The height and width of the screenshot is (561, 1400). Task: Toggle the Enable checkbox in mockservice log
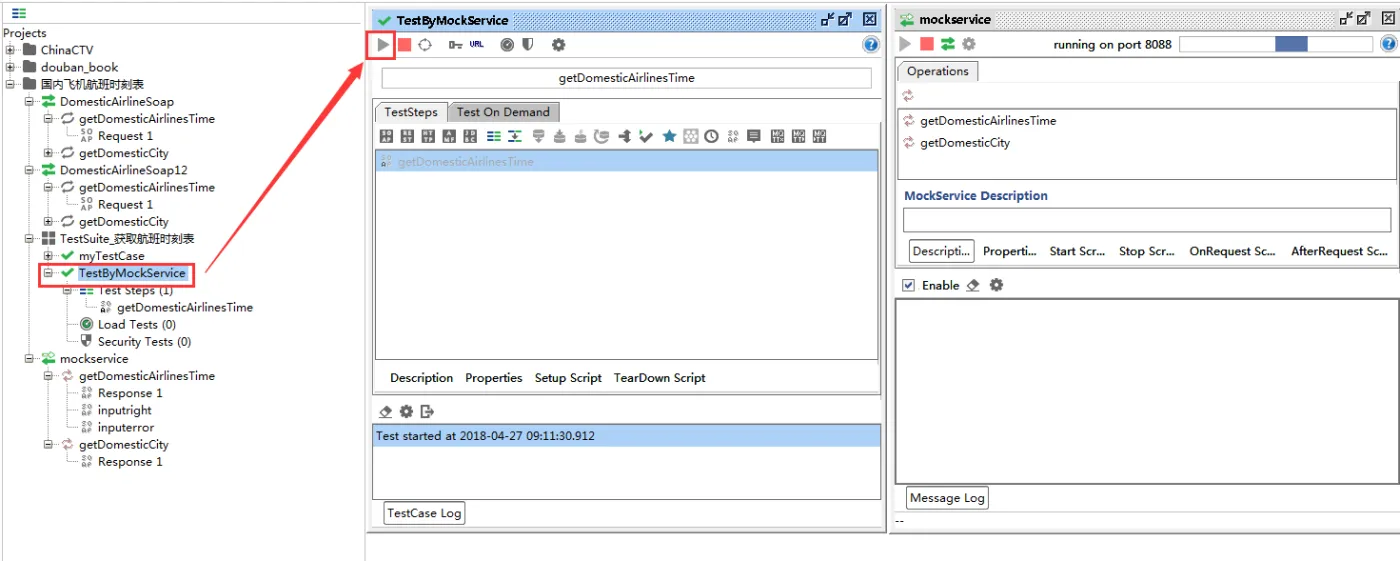(x=908, y=285)
